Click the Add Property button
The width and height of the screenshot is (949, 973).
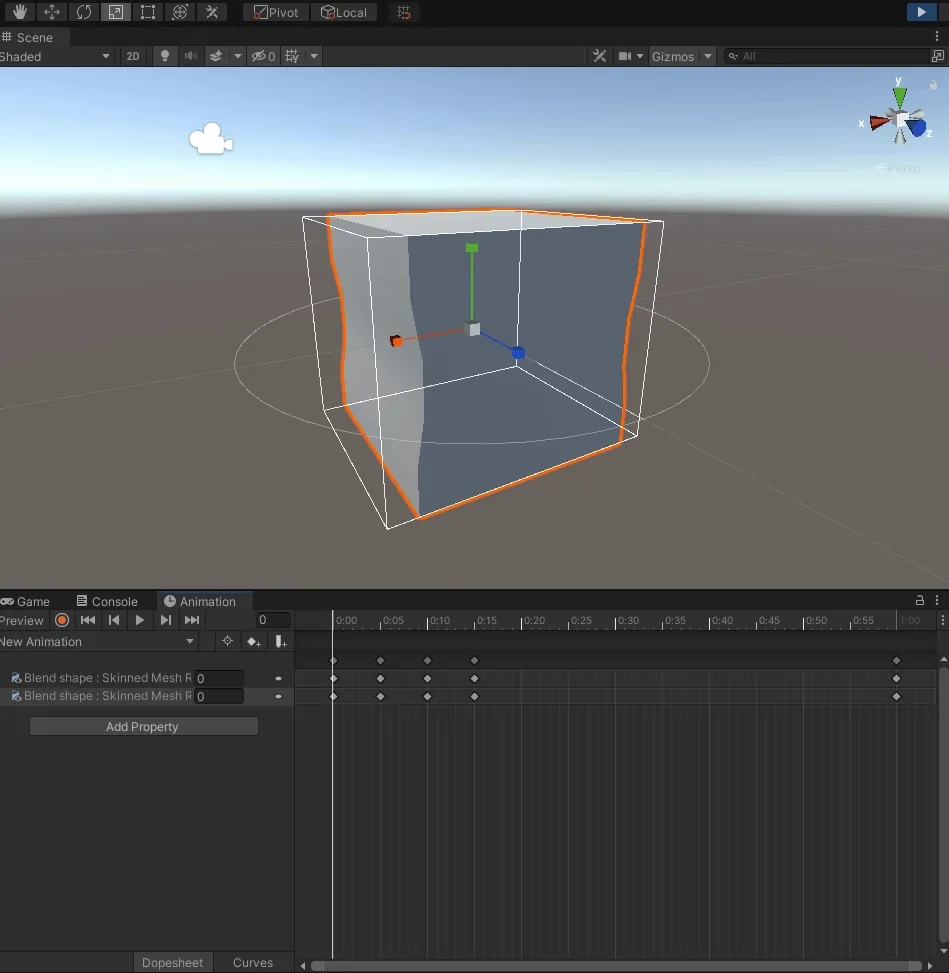(x=143, y=727)
